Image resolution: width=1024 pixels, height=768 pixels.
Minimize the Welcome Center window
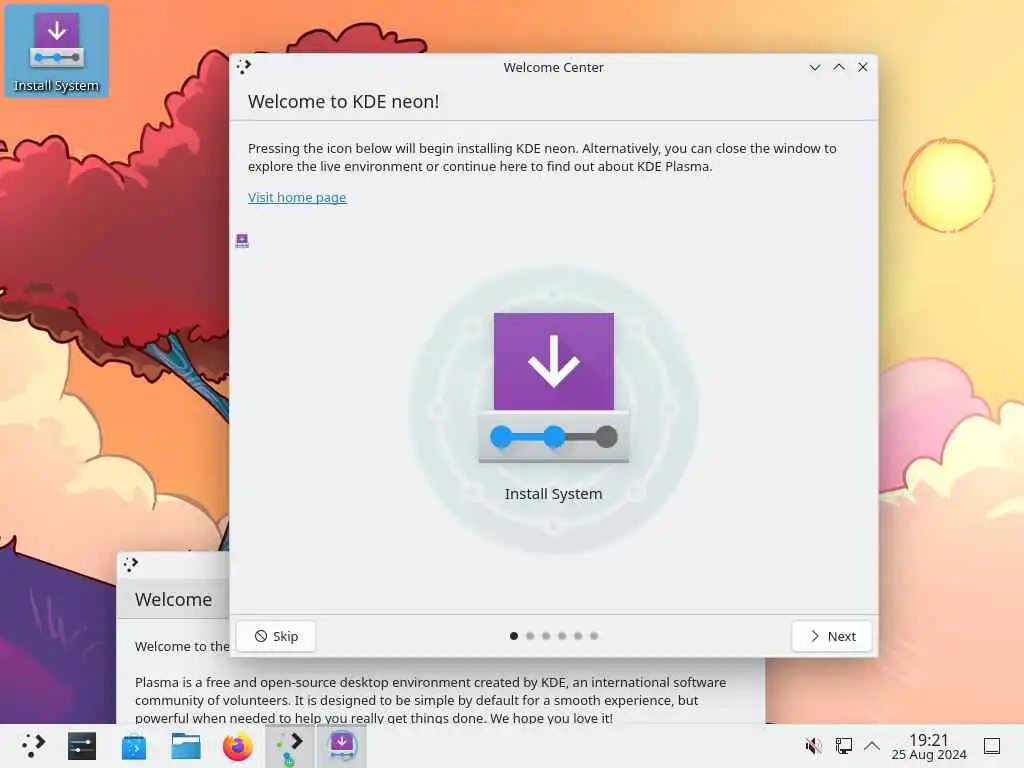815,67
